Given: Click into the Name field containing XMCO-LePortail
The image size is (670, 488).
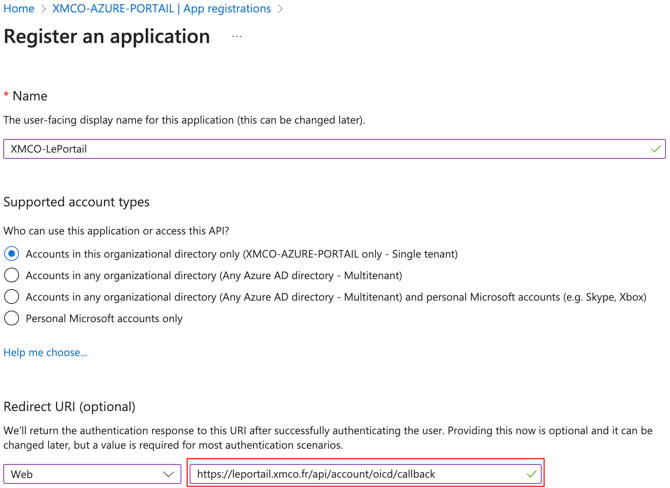Looking at the screenshot, I should click(320, 149).
